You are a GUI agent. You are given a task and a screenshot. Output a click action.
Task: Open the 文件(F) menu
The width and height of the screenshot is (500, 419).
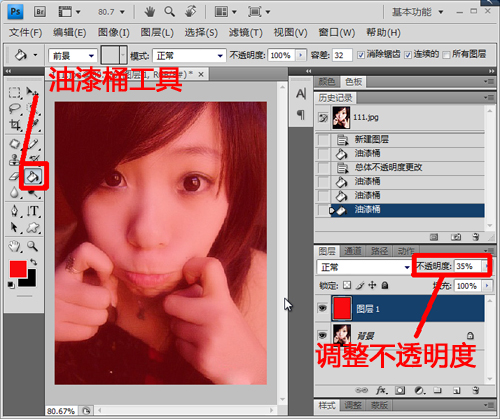coord(25,33)
